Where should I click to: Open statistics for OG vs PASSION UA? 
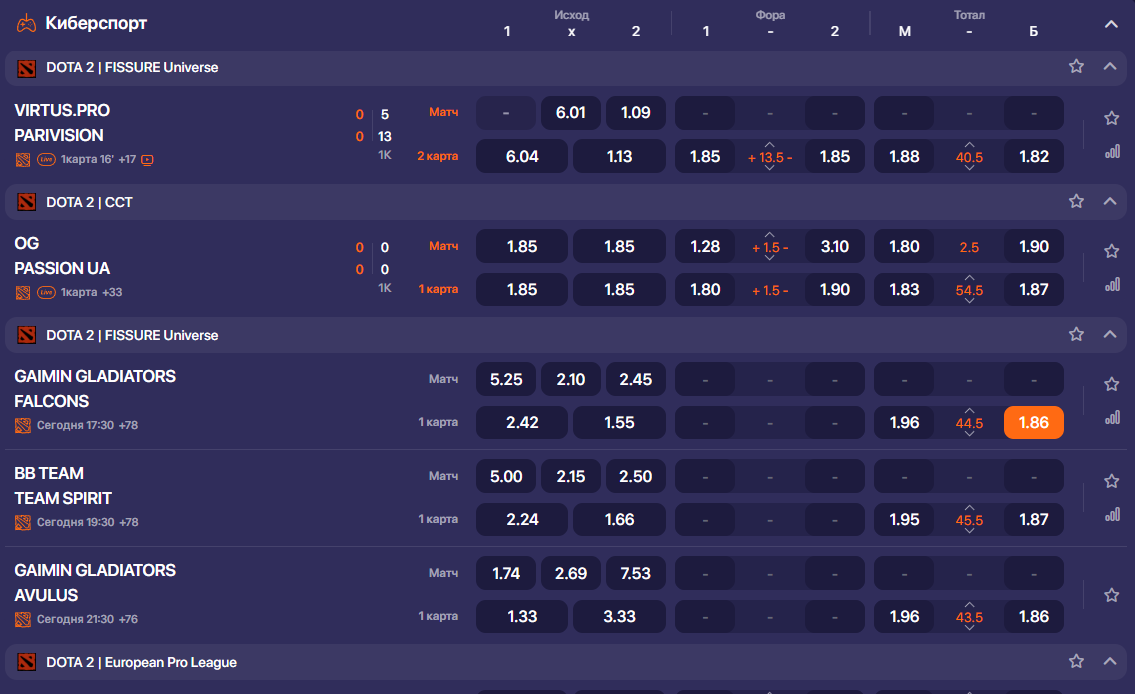(x=1113, y=285)
